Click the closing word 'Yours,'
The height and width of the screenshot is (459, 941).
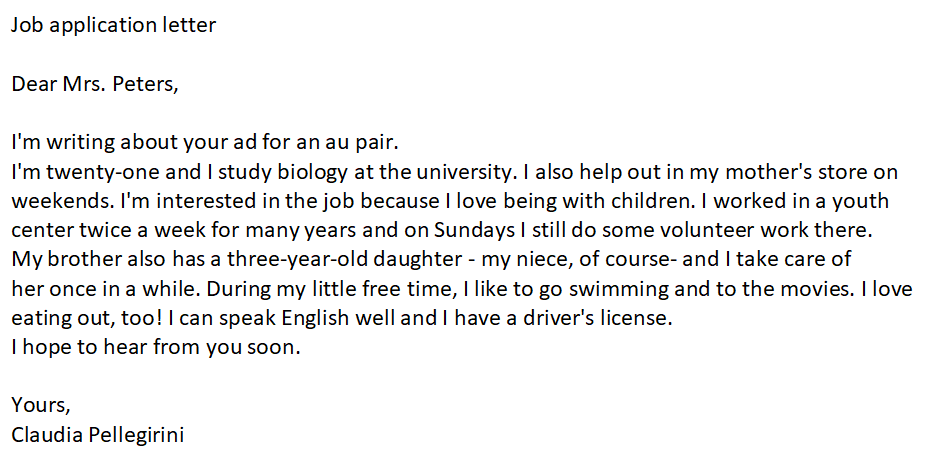41,406
